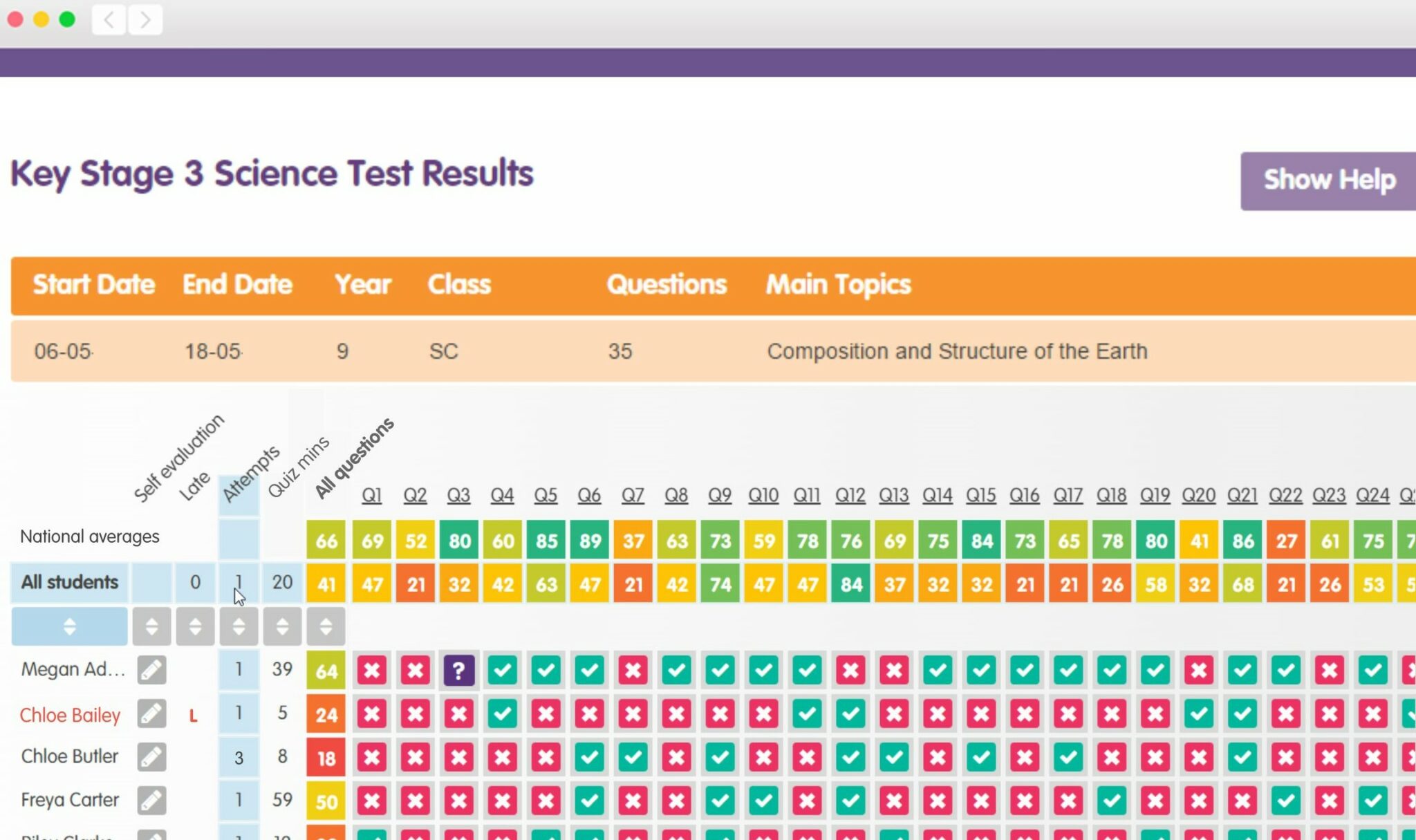This screenshot has width=1416, height=840.
Task: Open Megan Ad's self evaluation pencil icon
Action: point(151,669)
